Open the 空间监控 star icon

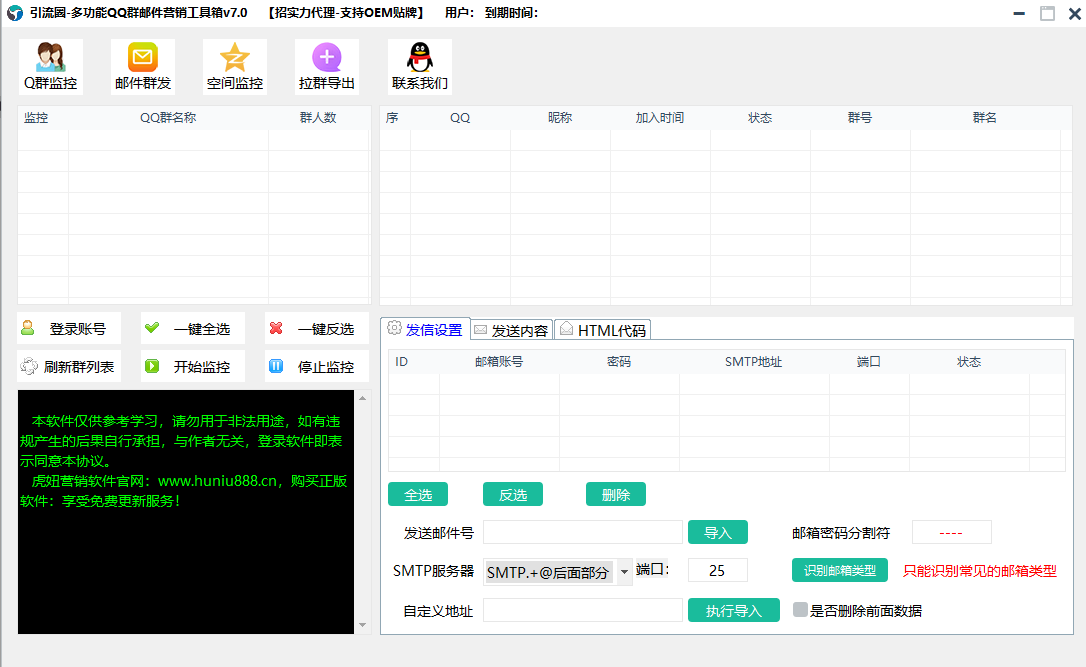coord(235,66)
